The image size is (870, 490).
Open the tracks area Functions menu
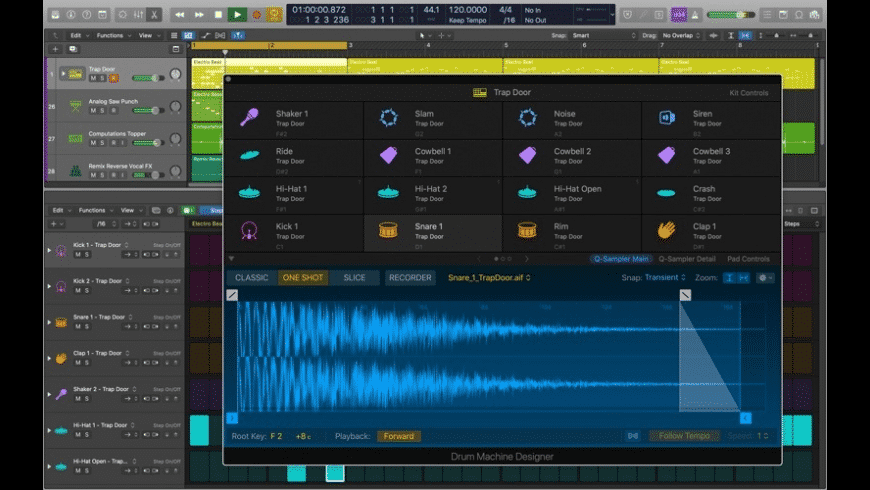pos(114,36)
